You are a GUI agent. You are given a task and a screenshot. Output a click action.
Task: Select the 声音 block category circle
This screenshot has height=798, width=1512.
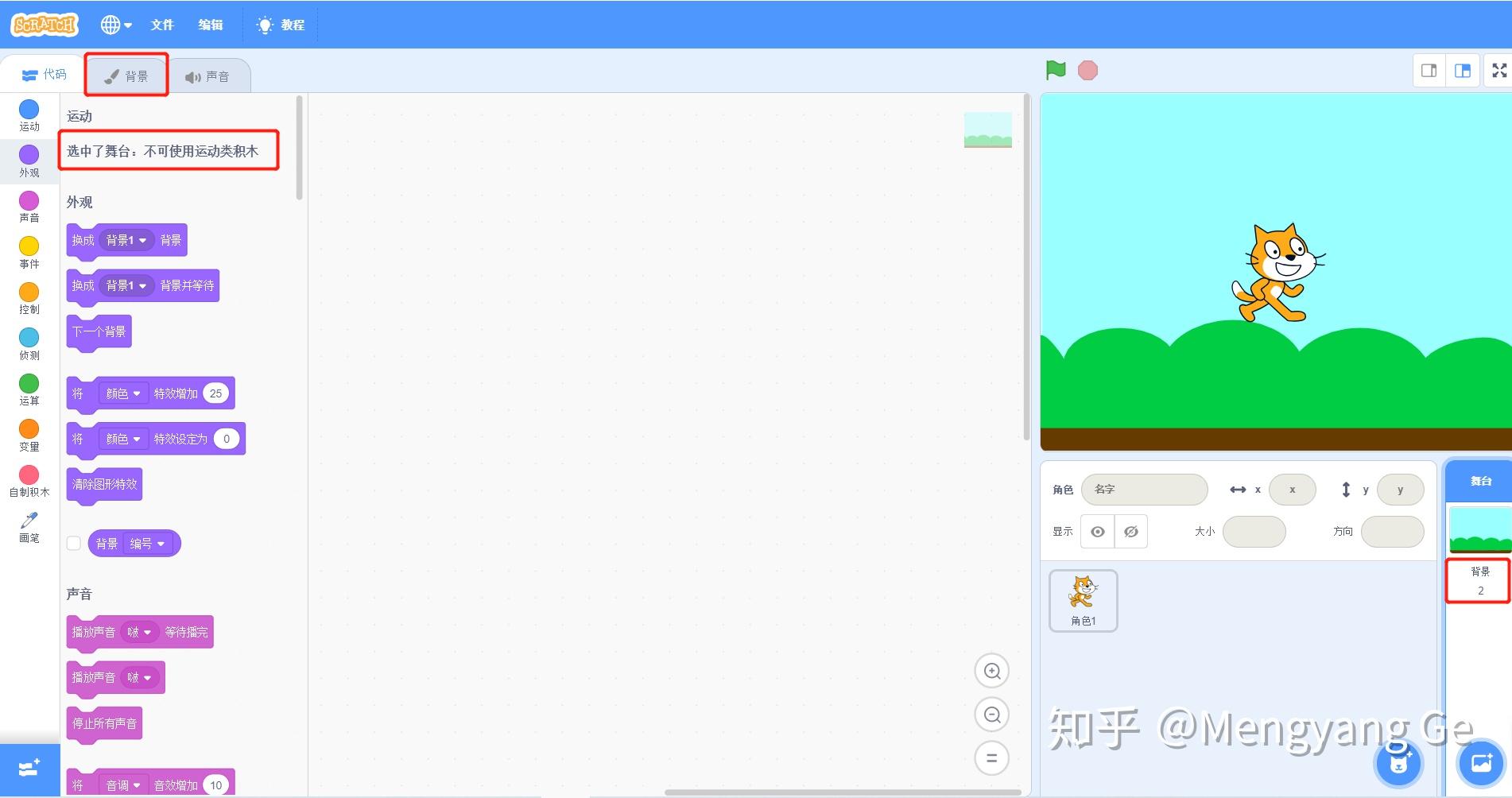pyautogui.click(x=29, y=200)
